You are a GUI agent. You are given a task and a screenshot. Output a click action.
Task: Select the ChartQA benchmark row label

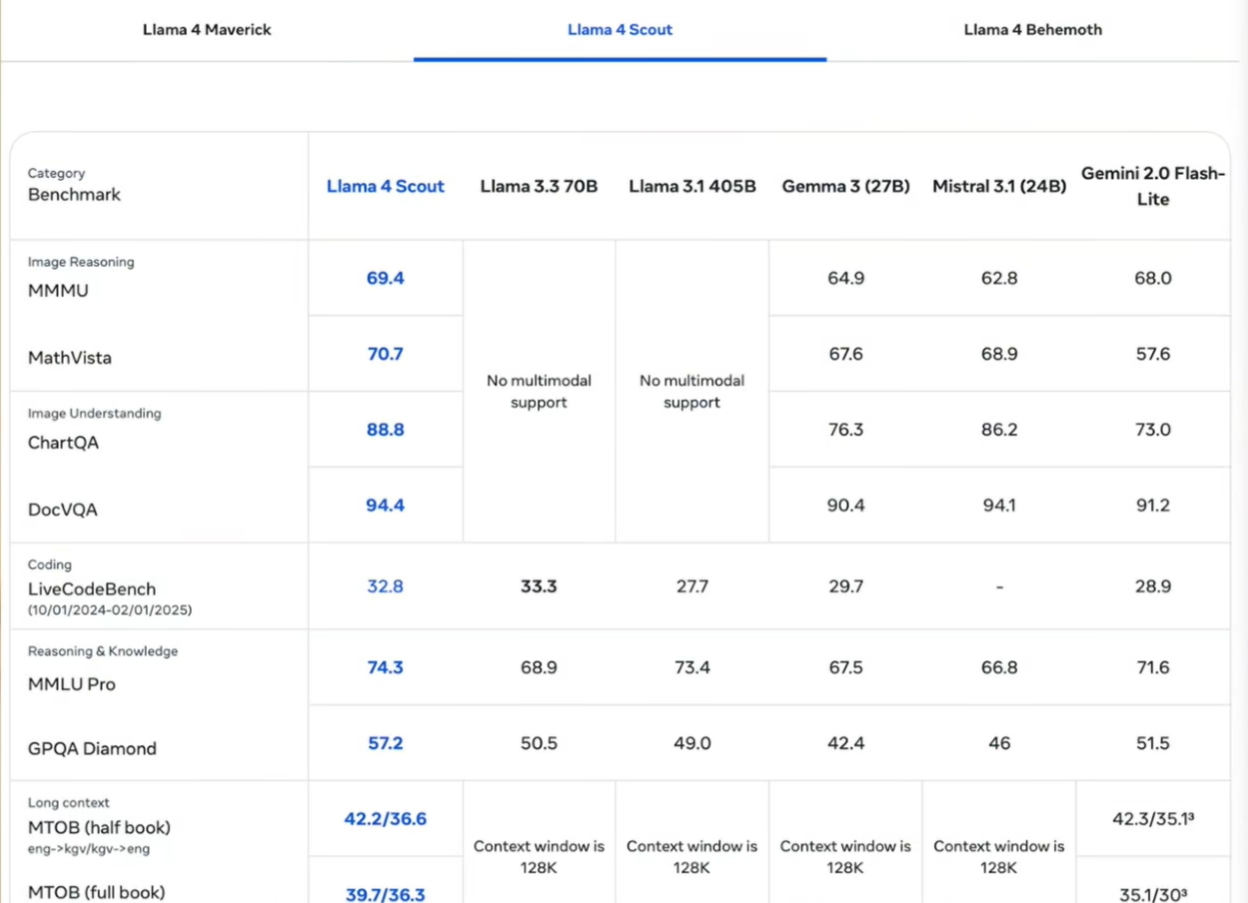click(x=63, y=443)
